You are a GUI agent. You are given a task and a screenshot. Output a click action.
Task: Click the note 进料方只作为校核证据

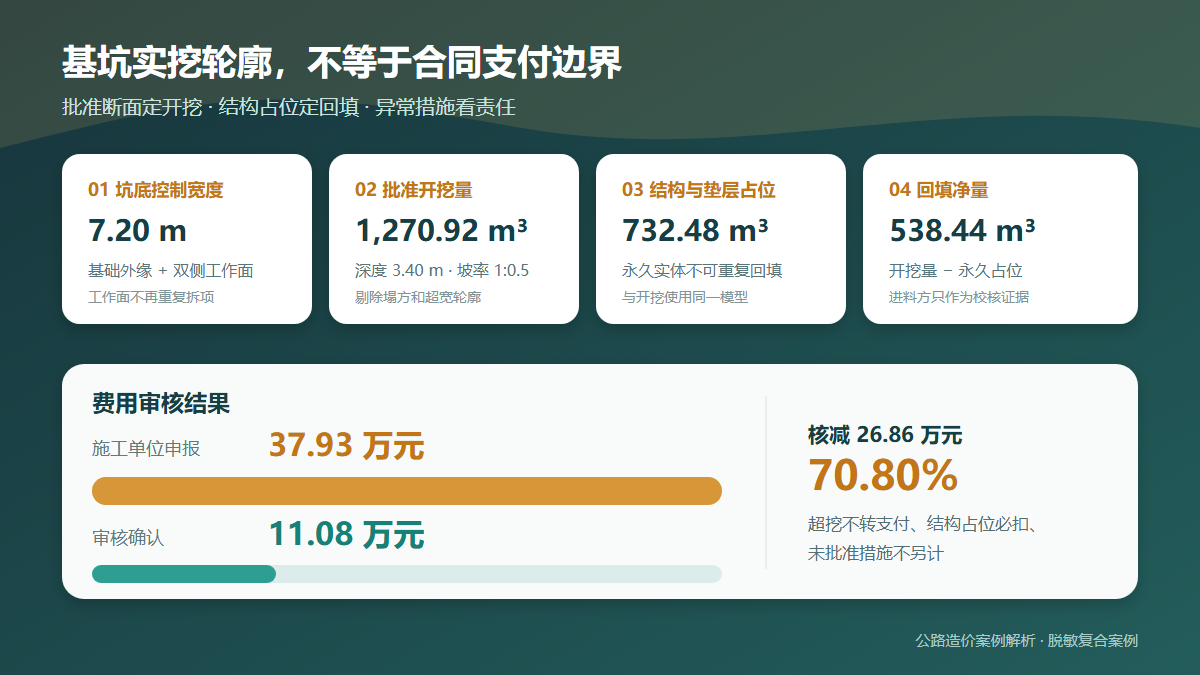point(959,297)
